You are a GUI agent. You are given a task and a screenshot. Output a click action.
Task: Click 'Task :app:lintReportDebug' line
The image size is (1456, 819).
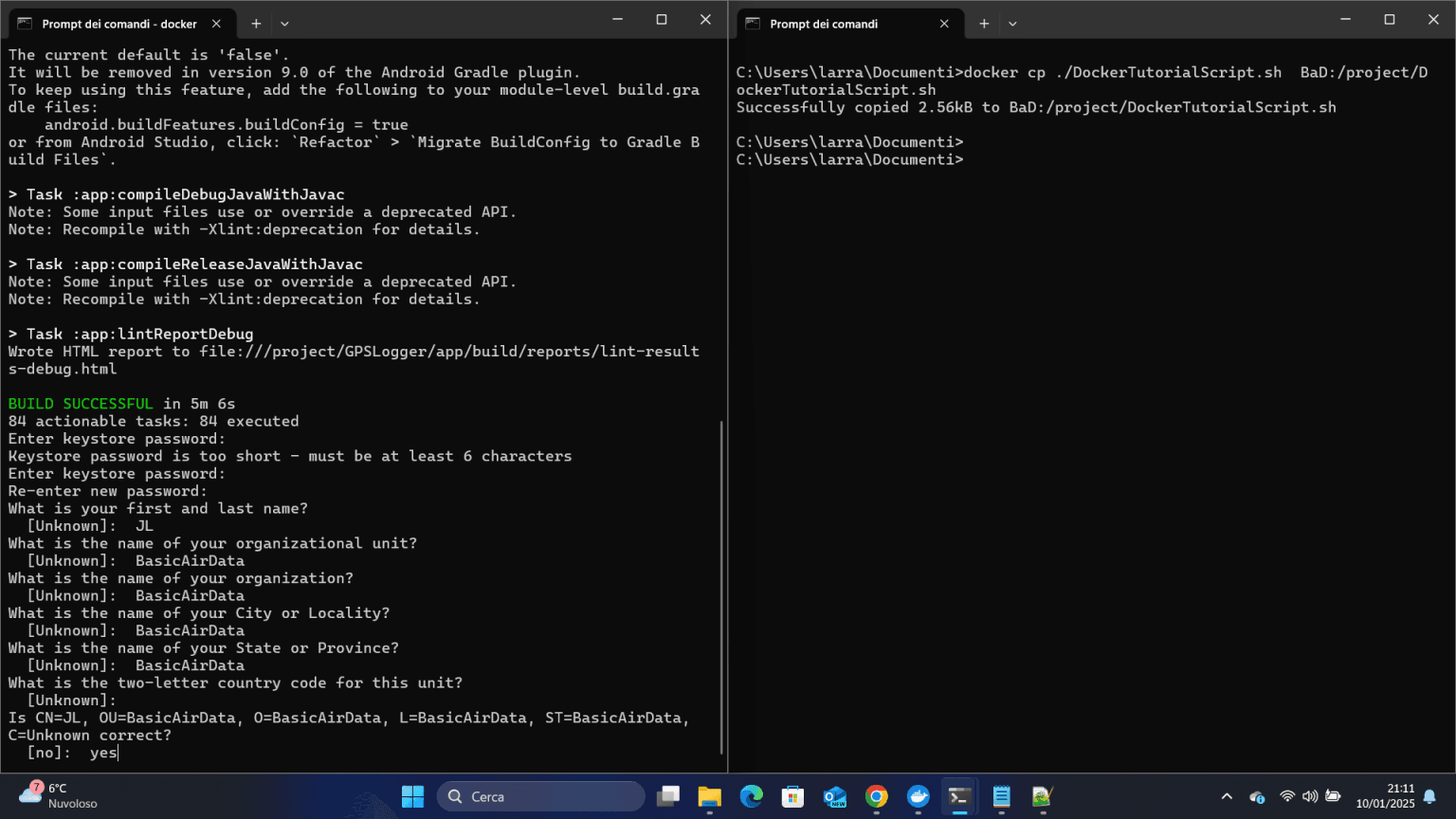pos(131,334)
